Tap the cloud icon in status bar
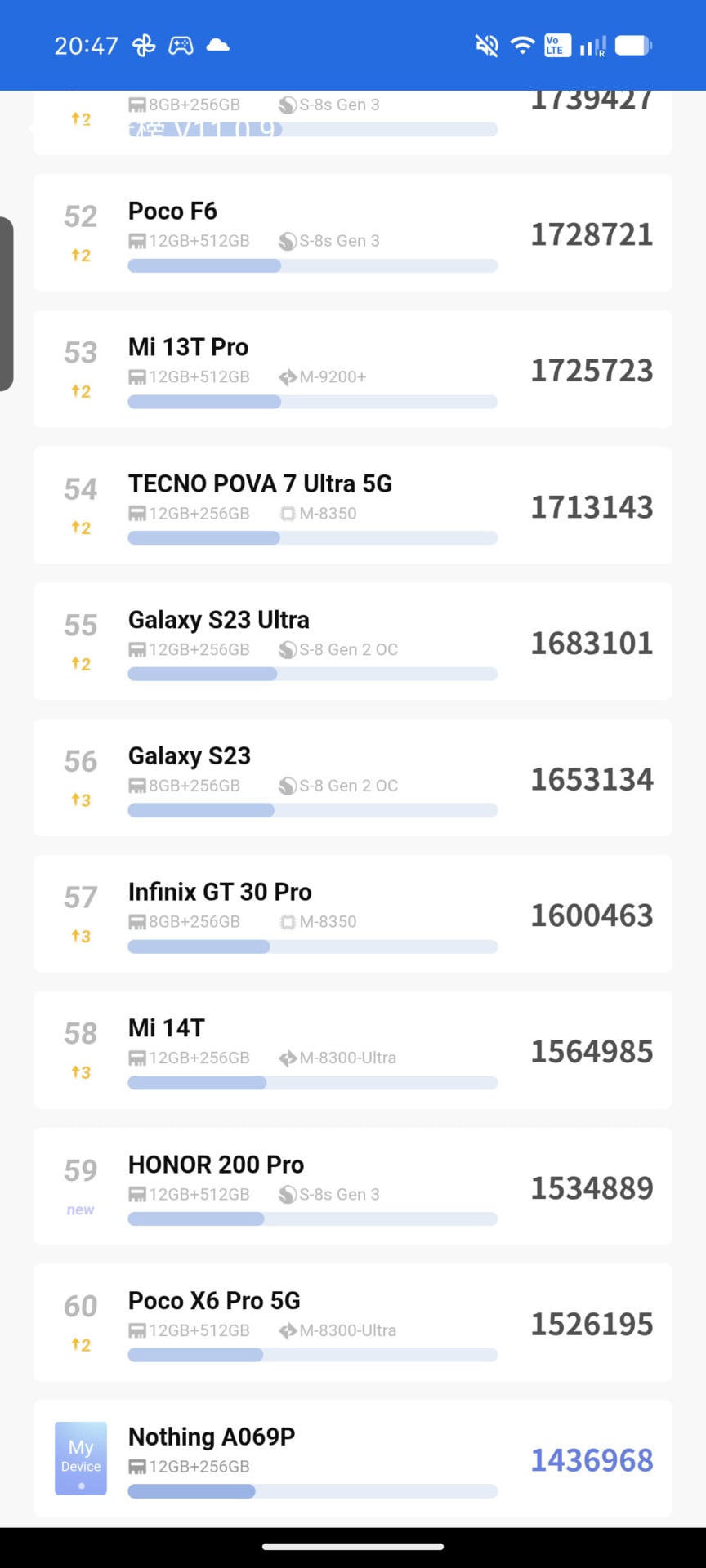The image size is (706, 1568). 218,45
